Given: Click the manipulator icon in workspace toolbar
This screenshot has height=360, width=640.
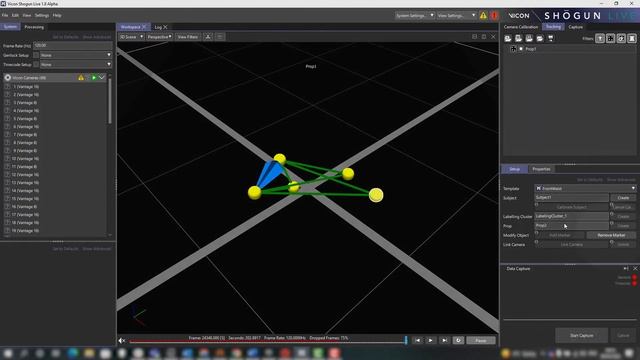Looking at the screenshot, I should (208, 37).
